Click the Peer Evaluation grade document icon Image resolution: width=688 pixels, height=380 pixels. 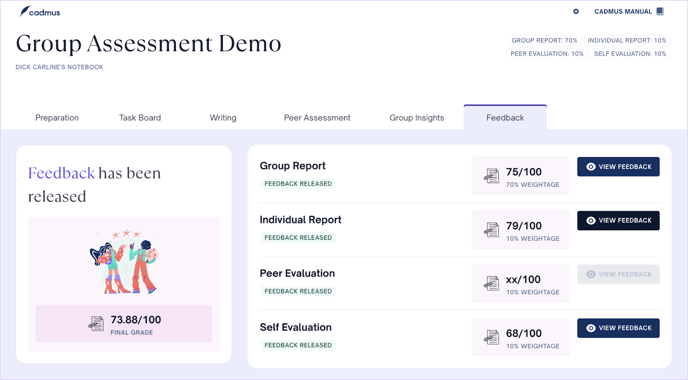pyautogui.click(x=491, y=283)
